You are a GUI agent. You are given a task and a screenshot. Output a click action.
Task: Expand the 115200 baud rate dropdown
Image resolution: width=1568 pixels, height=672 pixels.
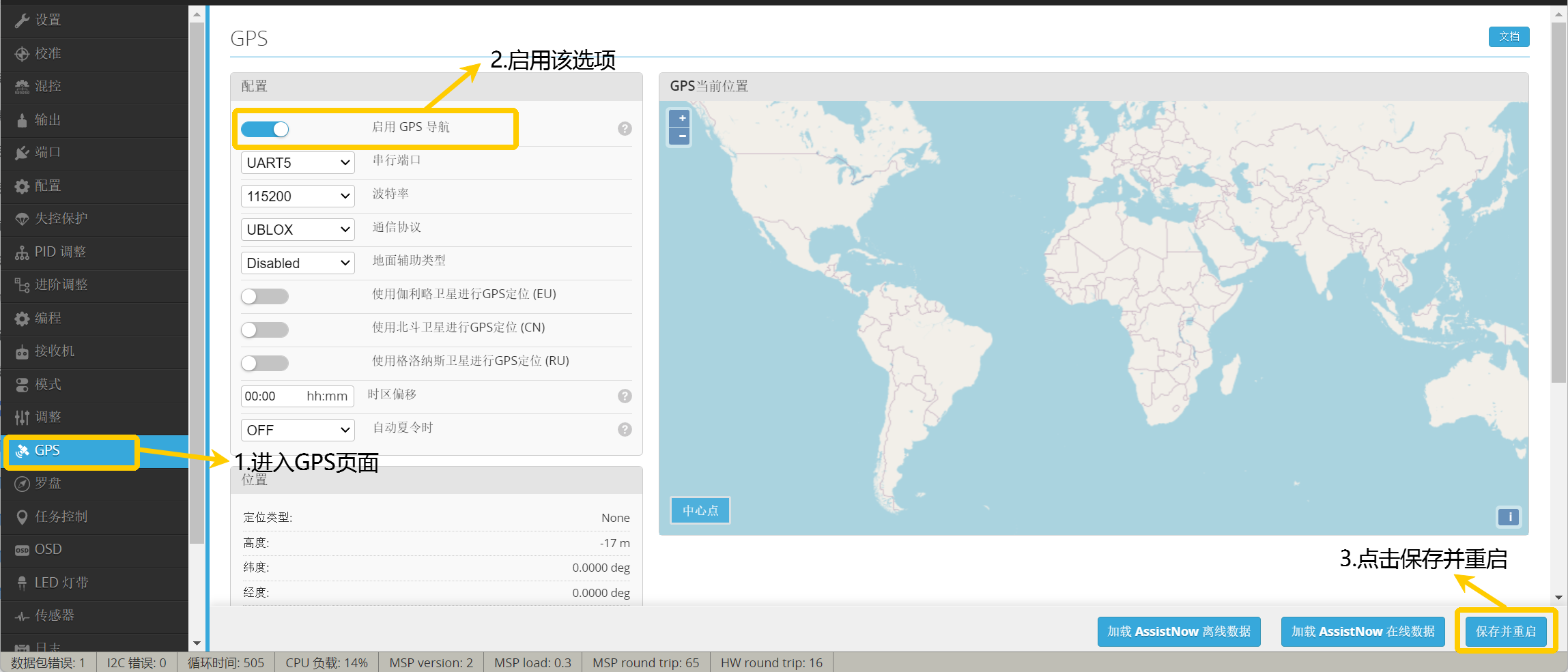tap(298, 196)
